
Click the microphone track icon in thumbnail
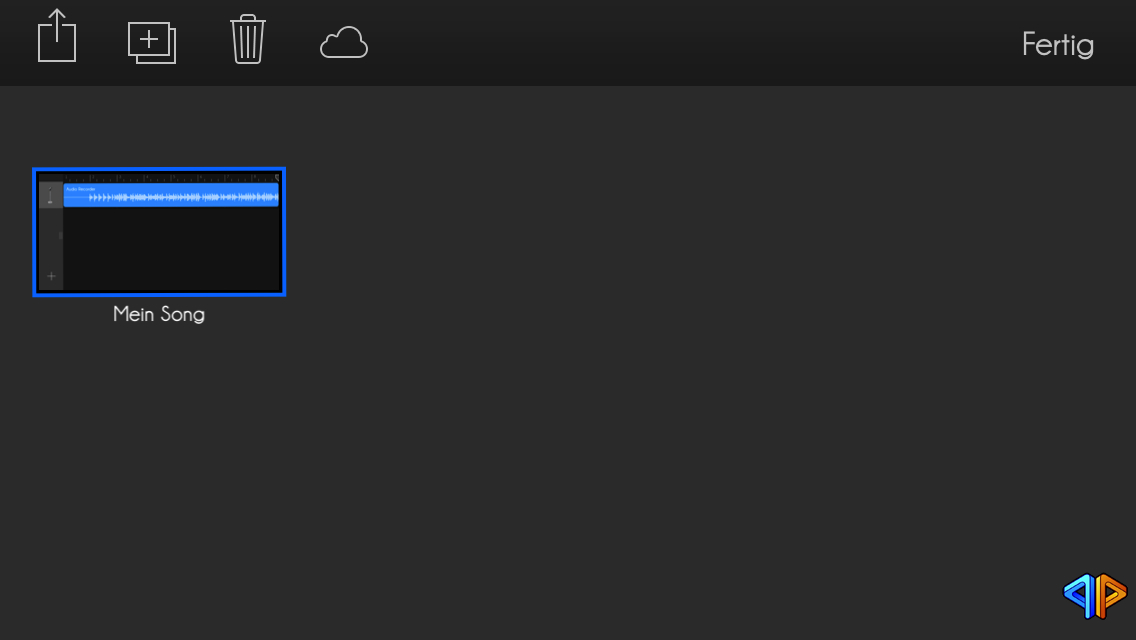tap(50, 195)
